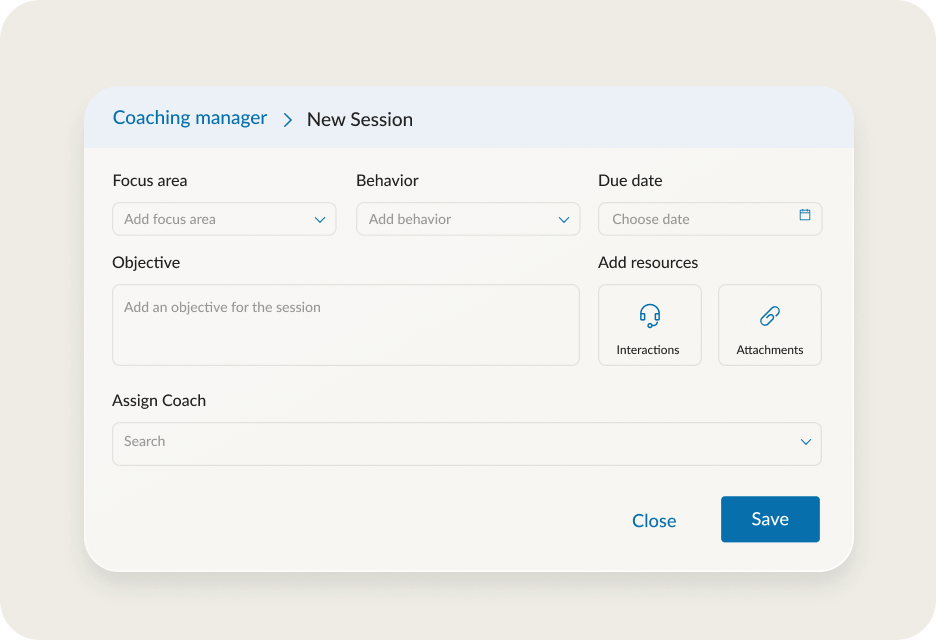The image size is (936, 640).
Task: Click the Add focus area input
Action: [x=200, y=218]
